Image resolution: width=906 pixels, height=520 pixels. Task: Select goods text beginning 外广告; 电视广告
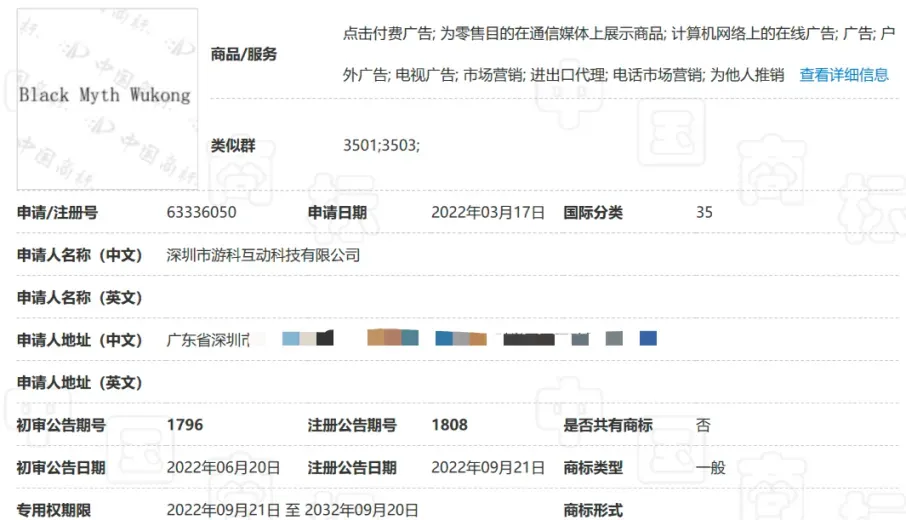click(x=563, y=75)
